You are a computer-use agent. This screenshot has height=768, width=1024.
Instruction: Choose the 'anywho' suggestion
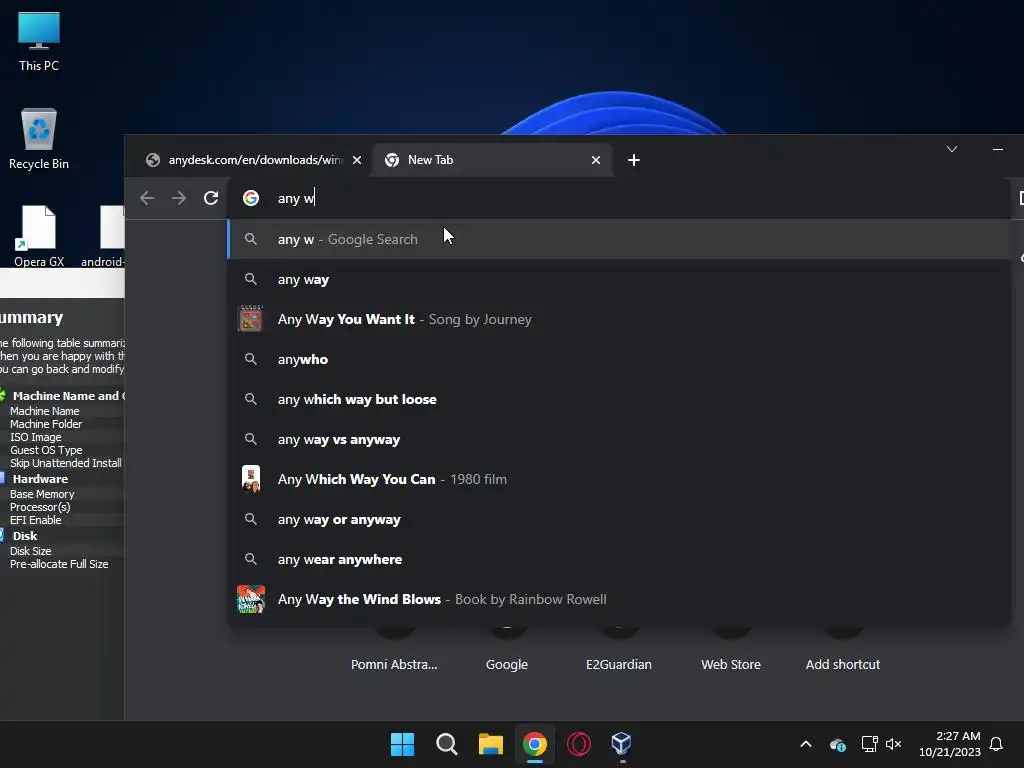(619, 359)
